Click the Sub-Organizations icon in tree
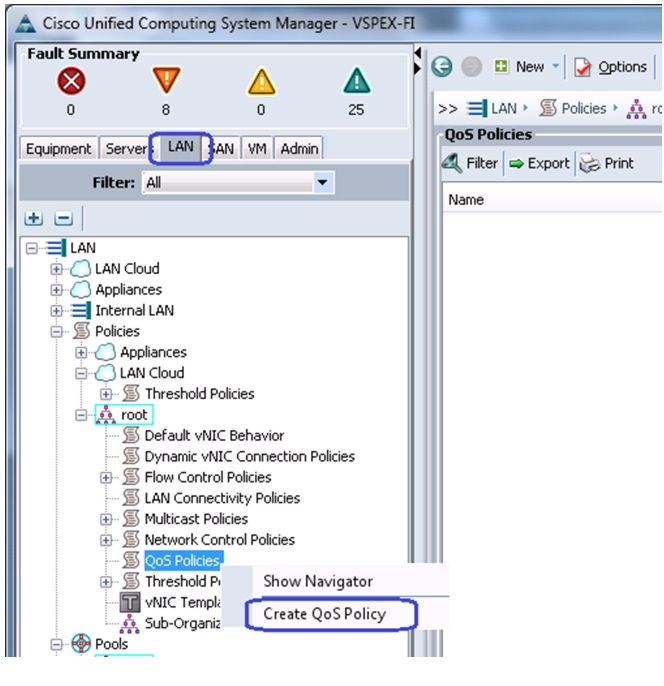The height and width of the screenshot is (686, 664). click(129, 623)
